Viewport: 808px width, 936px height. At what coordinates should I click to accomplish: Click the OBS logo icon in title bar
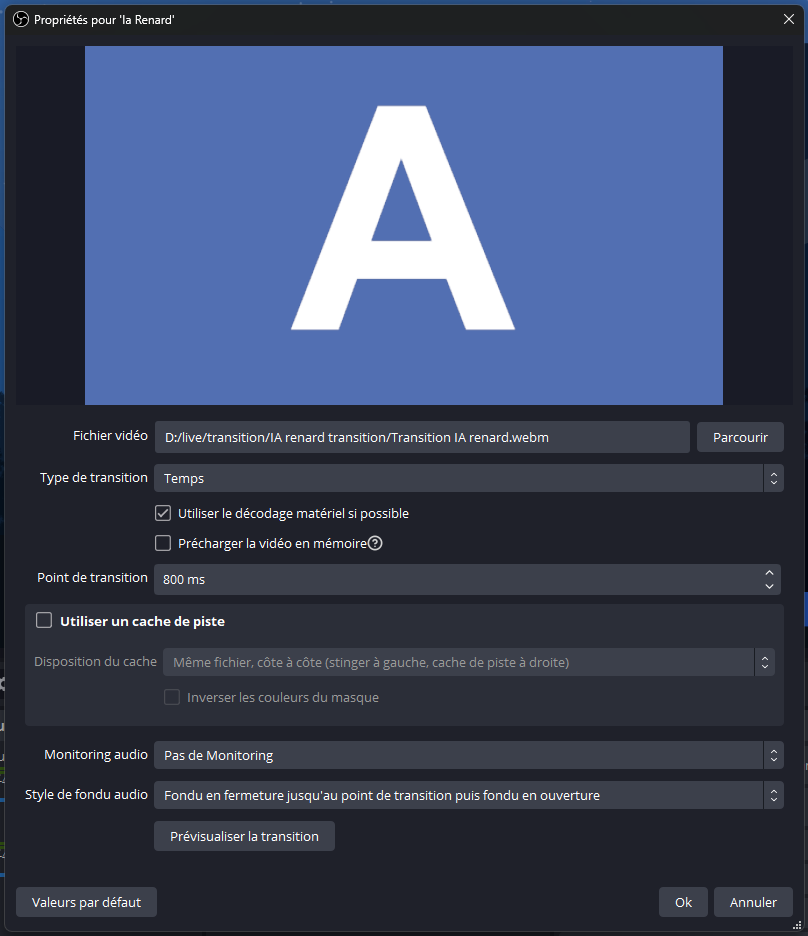coord(21,19)
